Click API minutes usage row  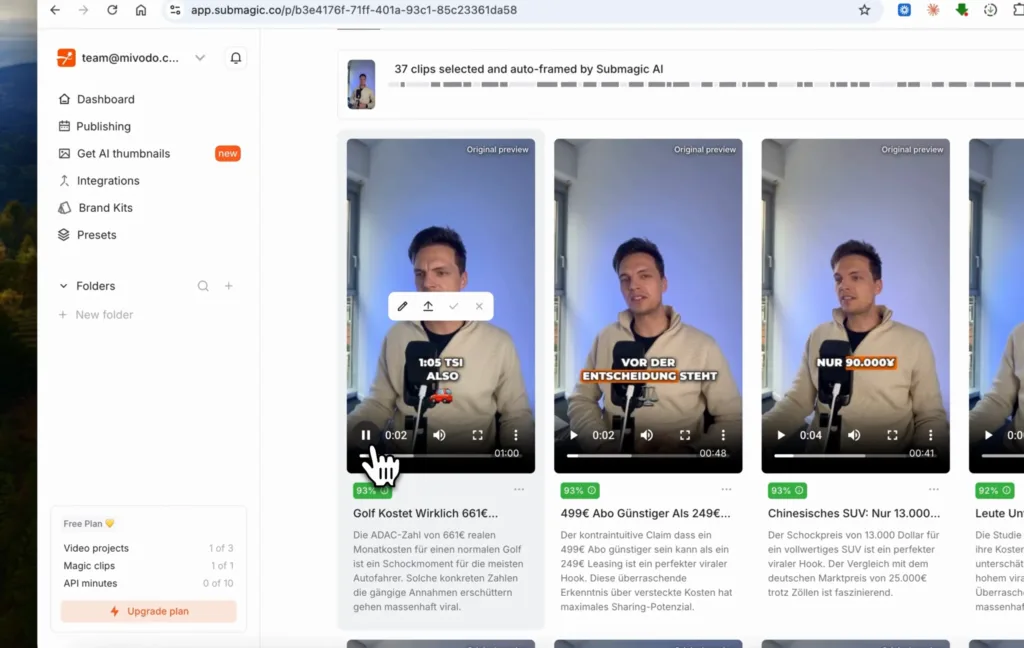tap(148, 583)
